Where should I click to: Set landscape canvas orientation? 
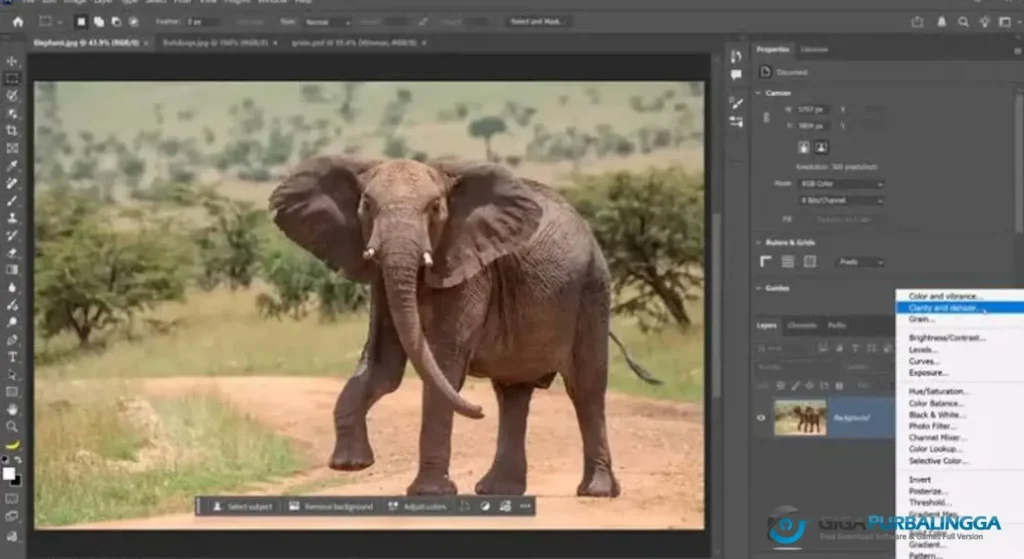click(x=821, y=148)
